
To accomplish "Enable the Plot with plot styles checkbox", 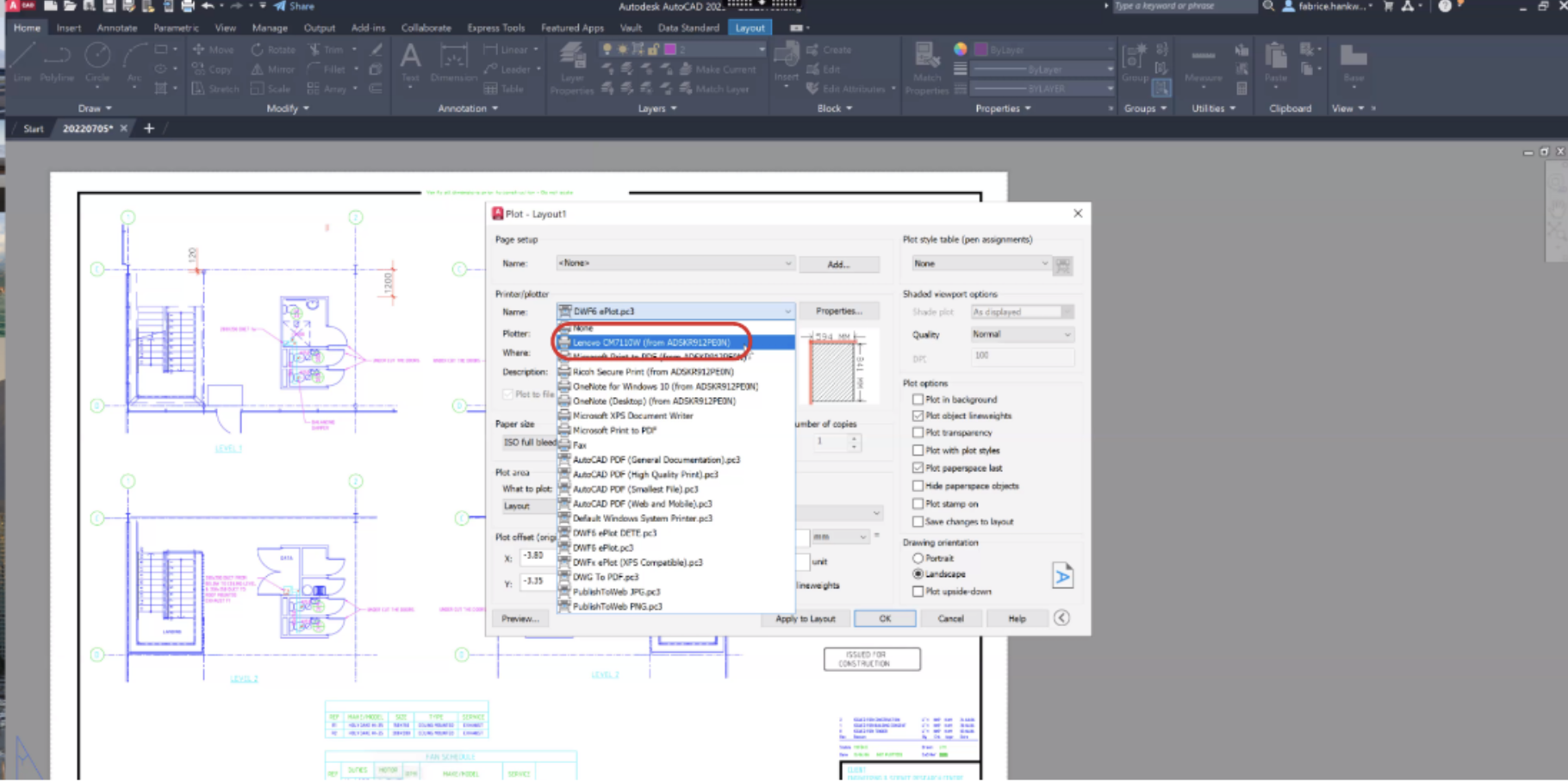I will (918, 450).
